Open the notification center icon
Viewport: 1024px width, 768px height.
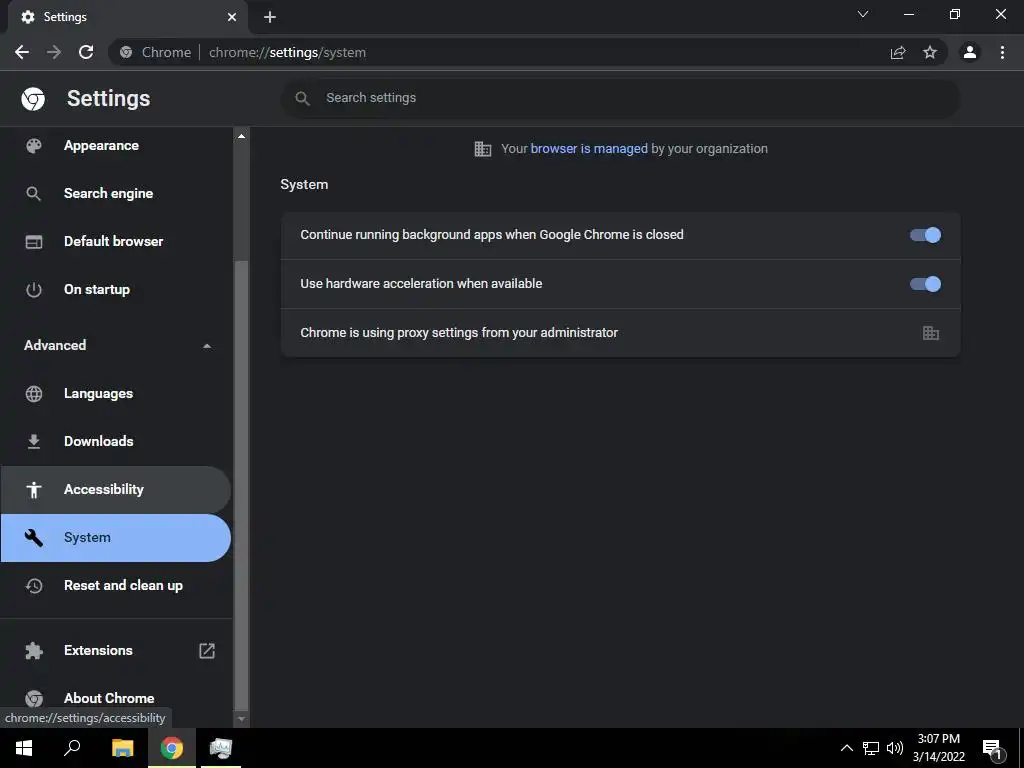(x=993, y=749)
